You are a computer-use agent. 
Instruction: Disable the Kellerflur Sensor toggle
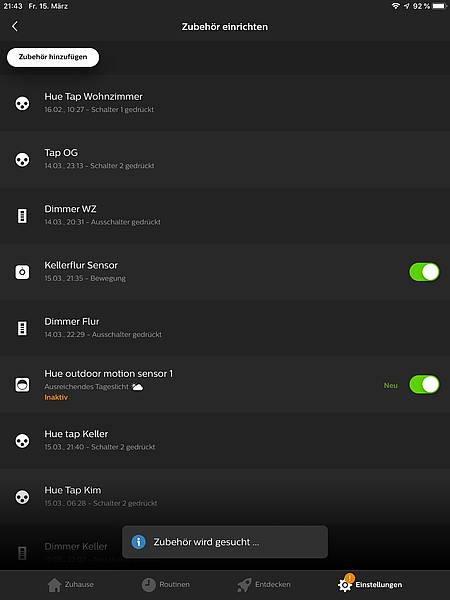pyautogui.click(x=424, y=272)
